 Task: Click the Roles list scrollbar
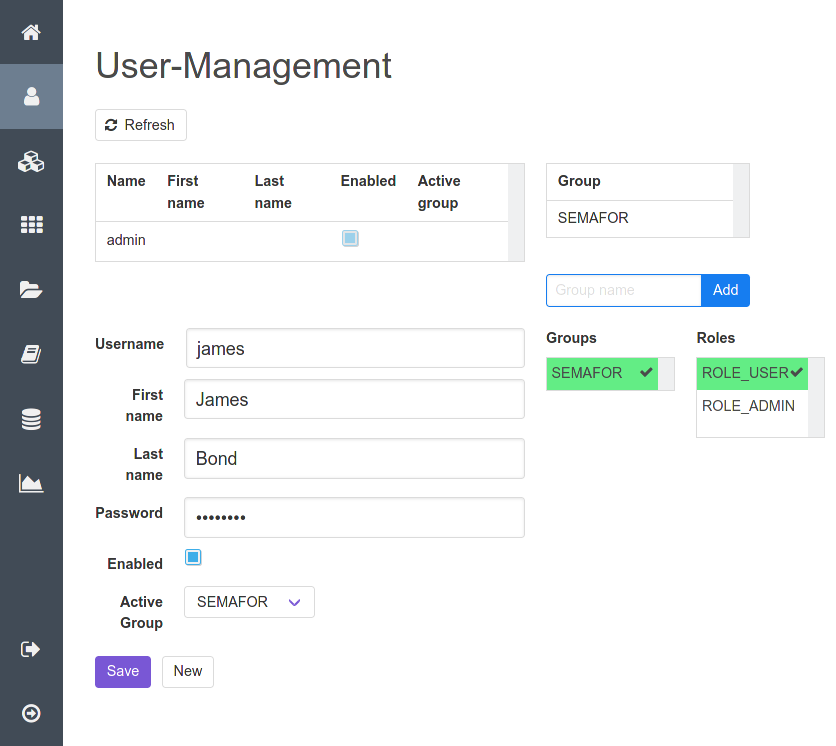click(816, 398)
